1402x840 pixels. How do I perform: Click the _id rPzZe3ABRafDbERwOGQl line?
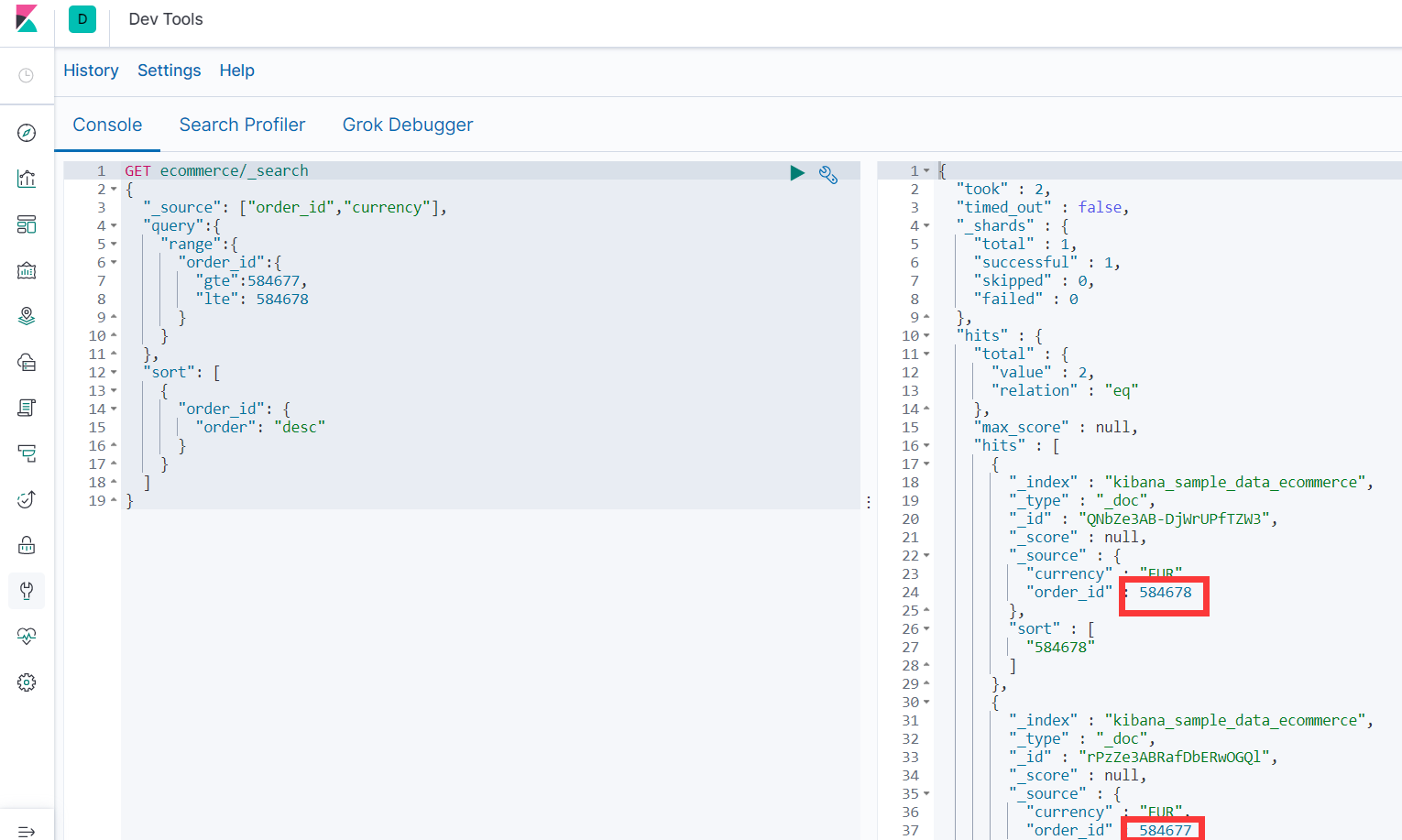pos(1144,757)
